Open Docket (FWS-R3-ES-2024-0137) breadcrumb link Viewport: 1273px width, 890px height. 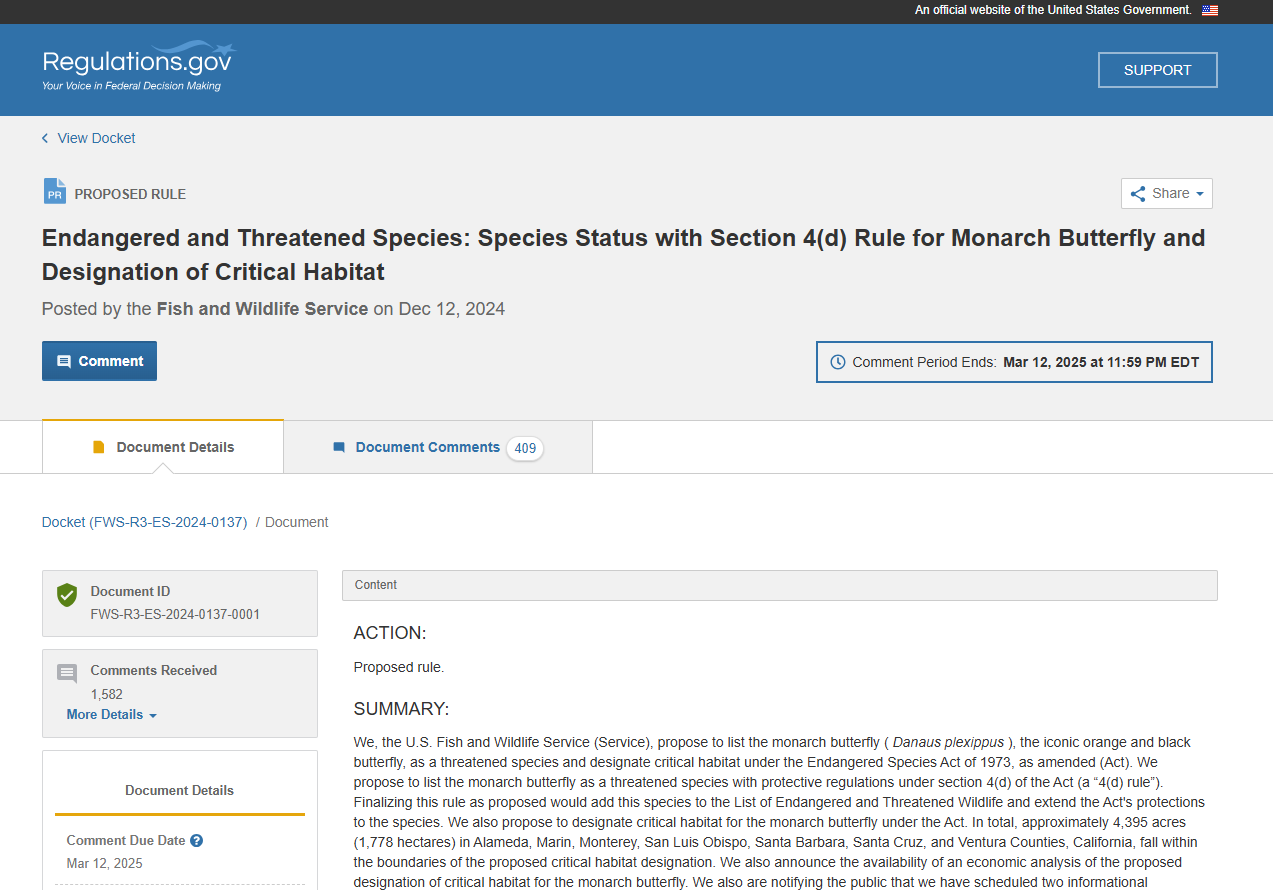[144, 522]
